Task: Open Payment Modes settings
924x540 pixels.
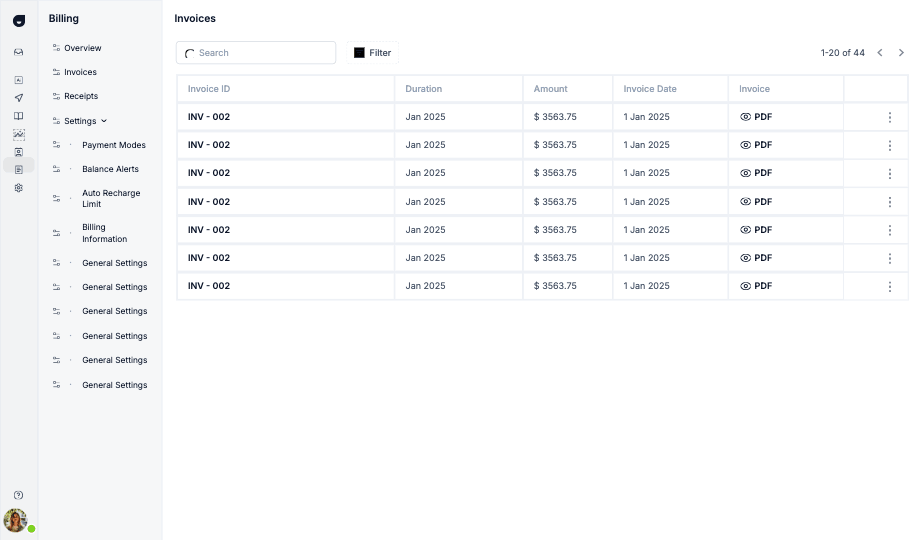Action: (x=114, y=145)
